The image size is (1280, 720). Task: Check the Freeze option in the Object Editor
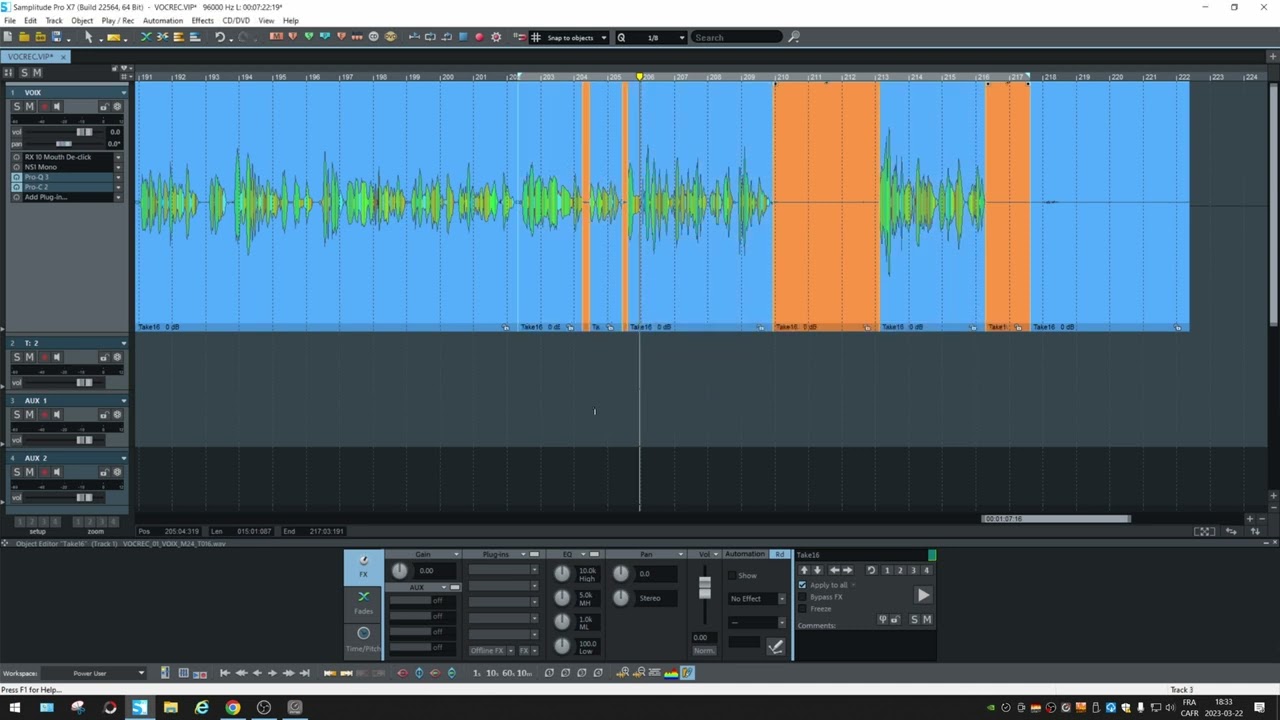point(803,608)
